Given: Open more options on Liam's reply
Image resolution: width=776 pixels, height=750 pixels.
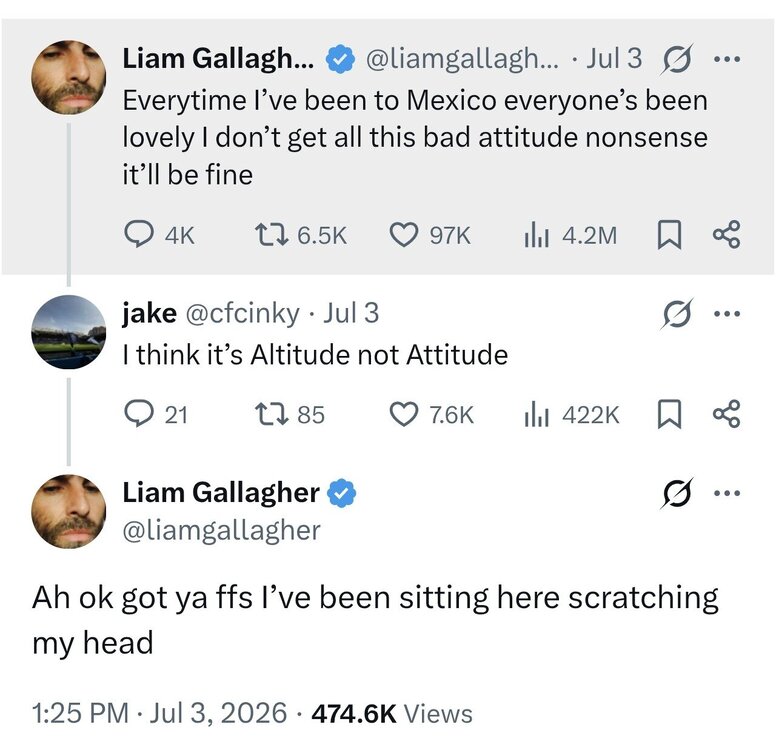Looking at the screenshot, I should point(727,493).
